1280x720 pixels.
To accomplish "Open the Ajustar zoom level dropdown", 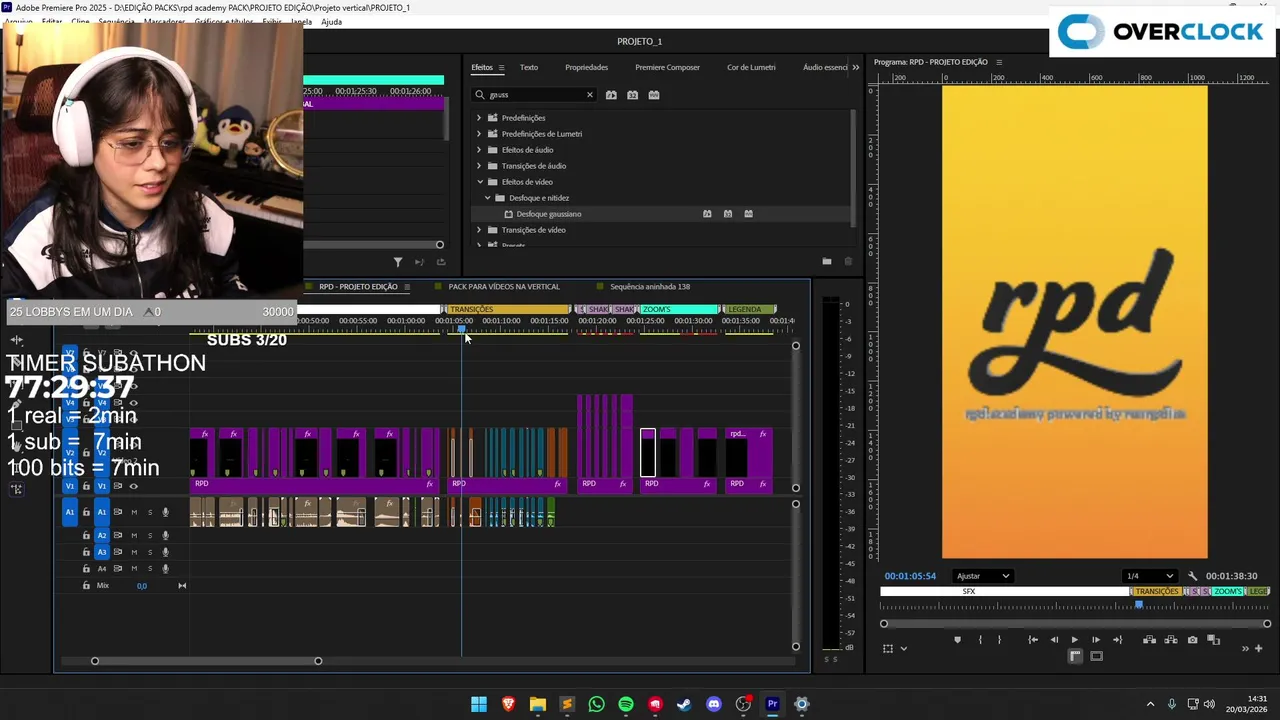I will 983,576.
